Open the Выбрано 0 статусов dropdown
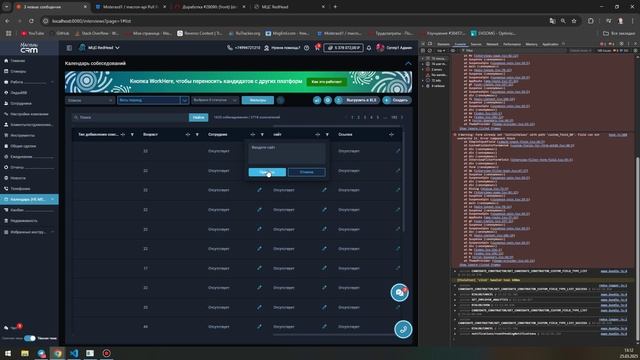The width and height of the screenshot is (640, 360). (x=215, y=100)
